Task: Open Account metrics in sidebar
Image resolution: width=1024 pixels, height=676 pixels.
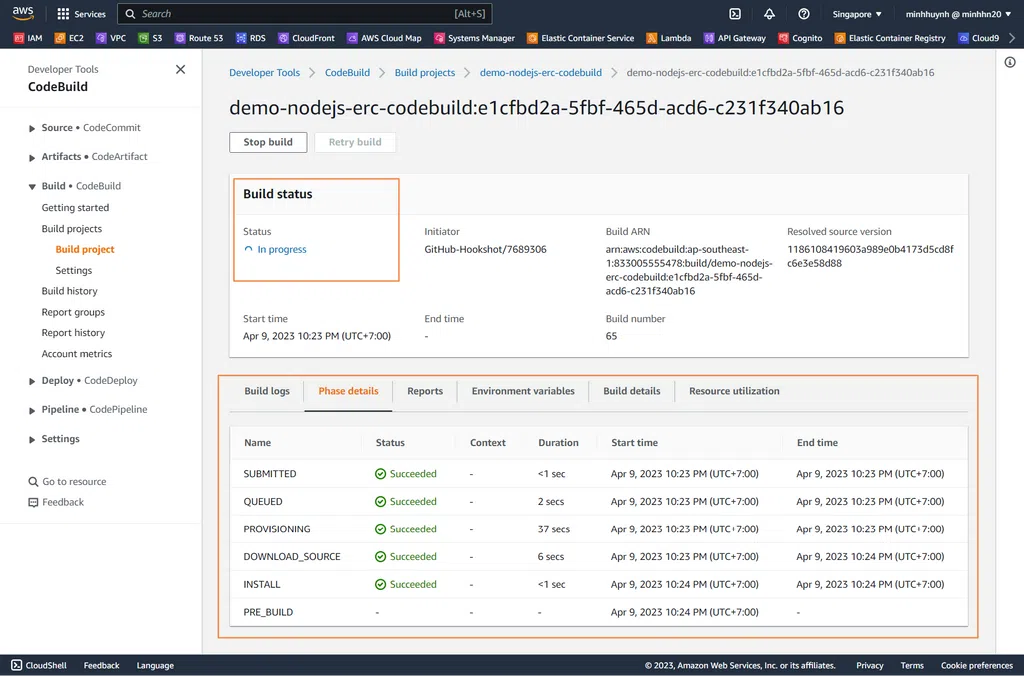Action: 76,353
